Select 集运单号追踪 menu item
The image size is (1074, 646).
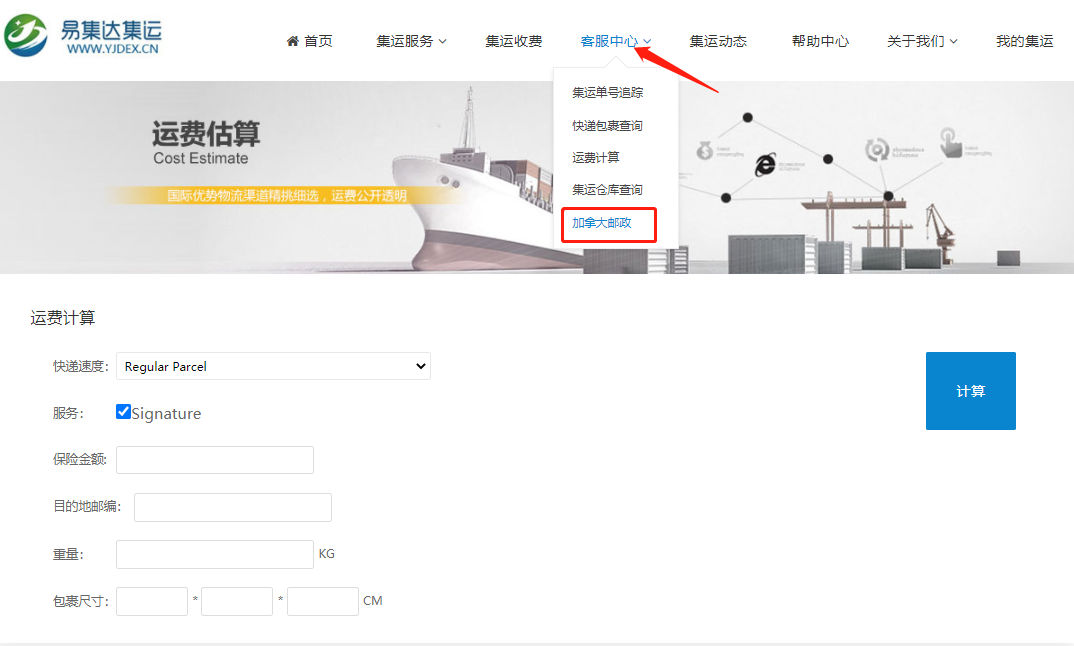click(607, 93)
